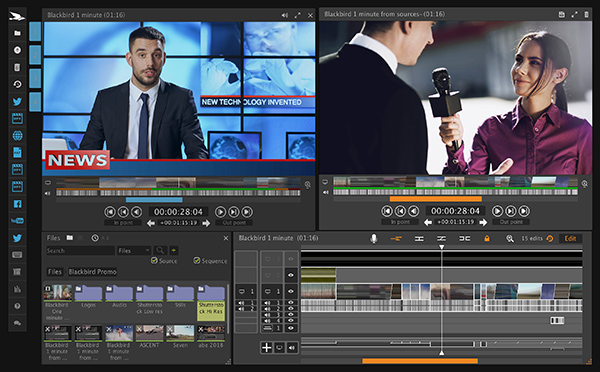Open the Facebook publish icon in sidebar

[x=17, y=204]
